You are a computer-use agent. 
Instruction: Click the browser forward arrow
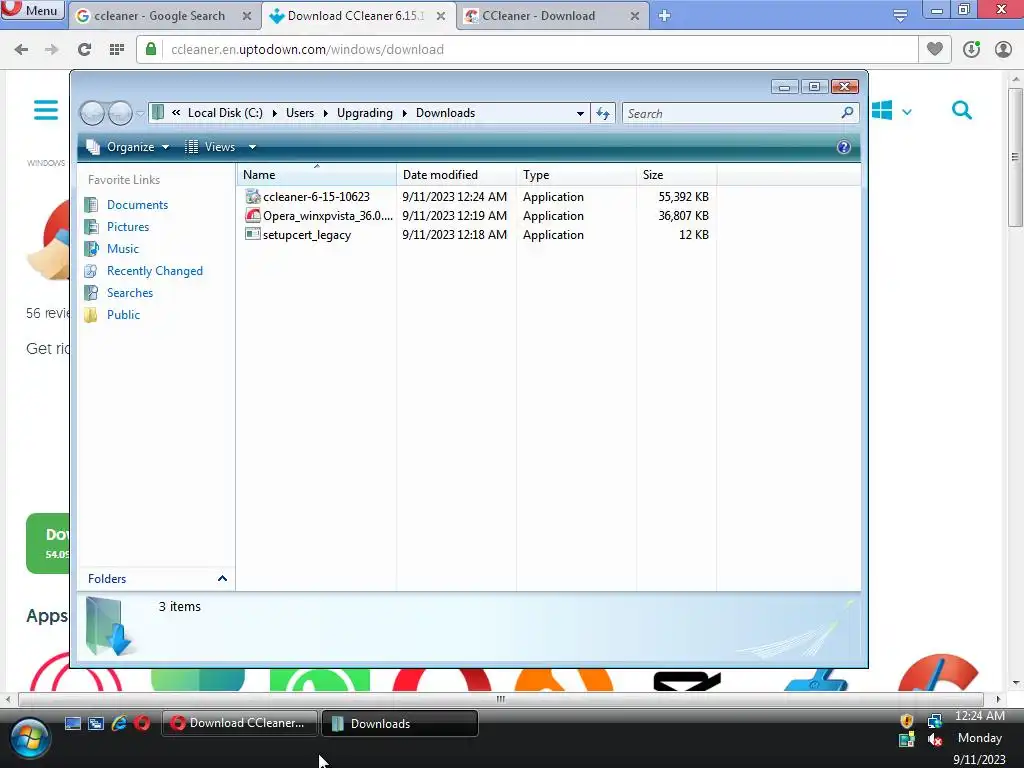coord(52,50)
